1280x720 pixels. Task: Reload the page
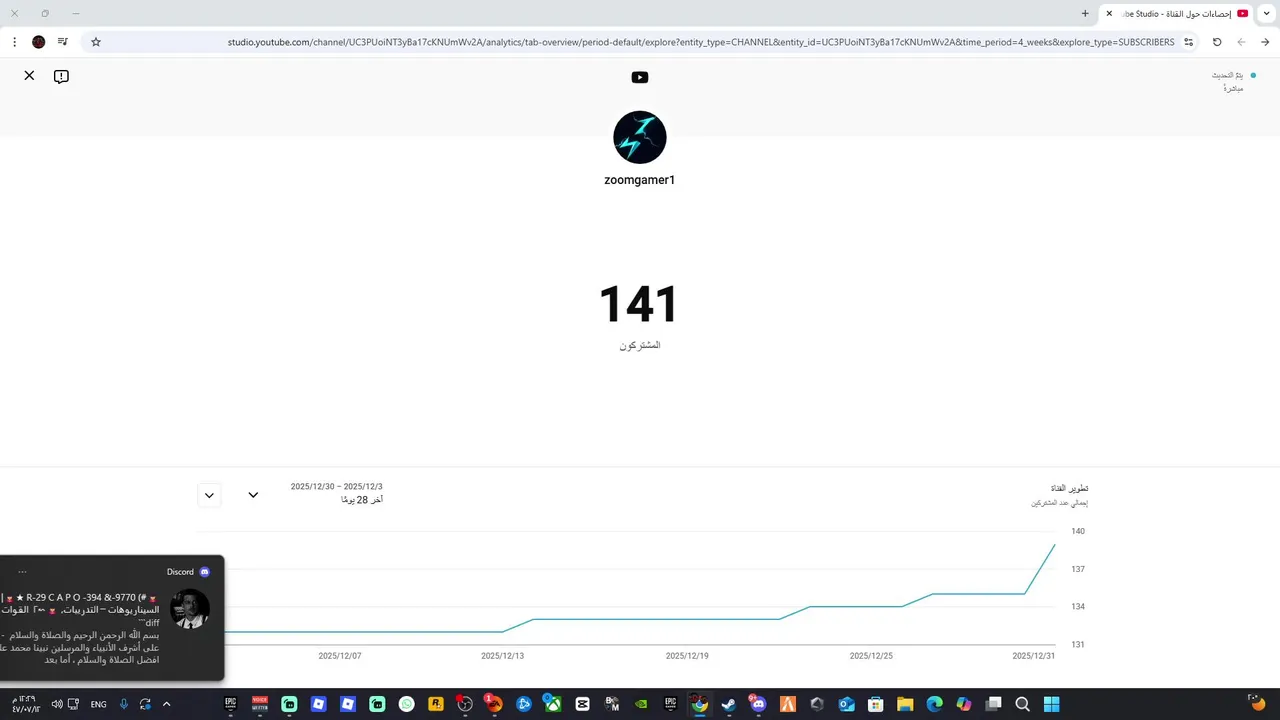click(1217, 42)
